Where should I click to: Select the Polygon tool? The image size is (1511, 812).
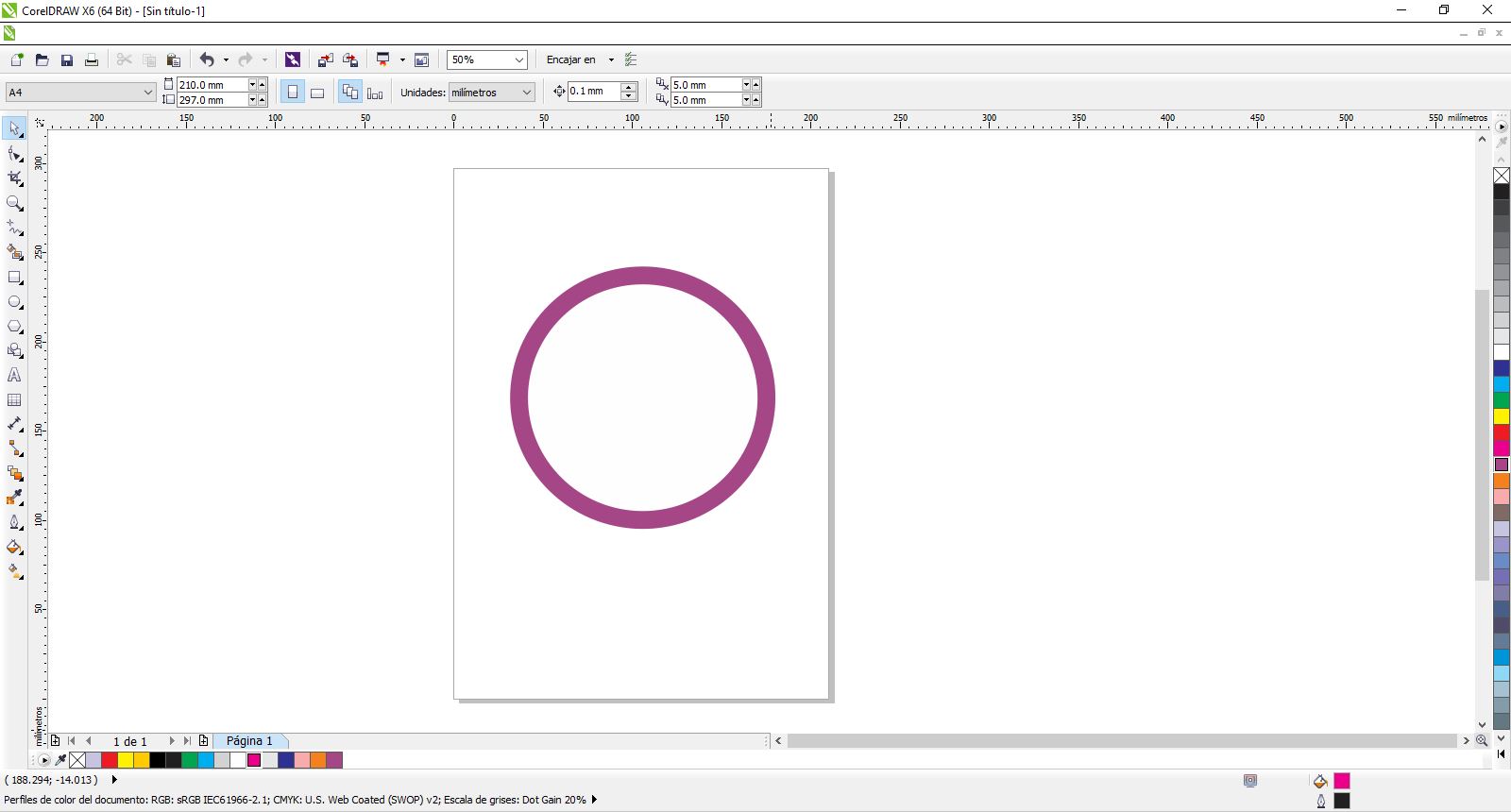pyautogui.click(x=14, y=327)
